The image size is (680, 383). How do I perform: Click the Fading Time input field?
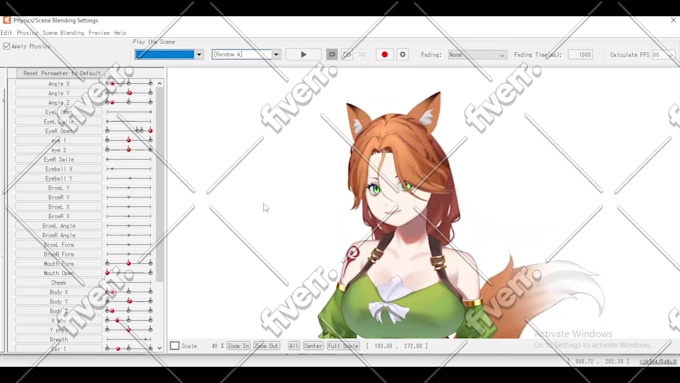pyautogui.click(x=580, y=55)
